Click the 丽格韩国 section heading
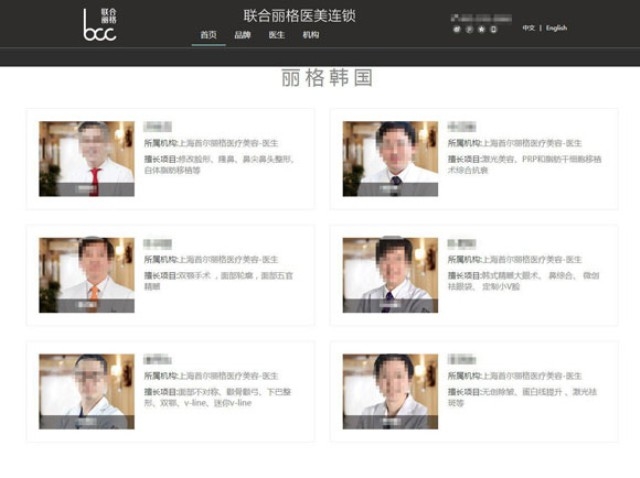 click(327, 78)
